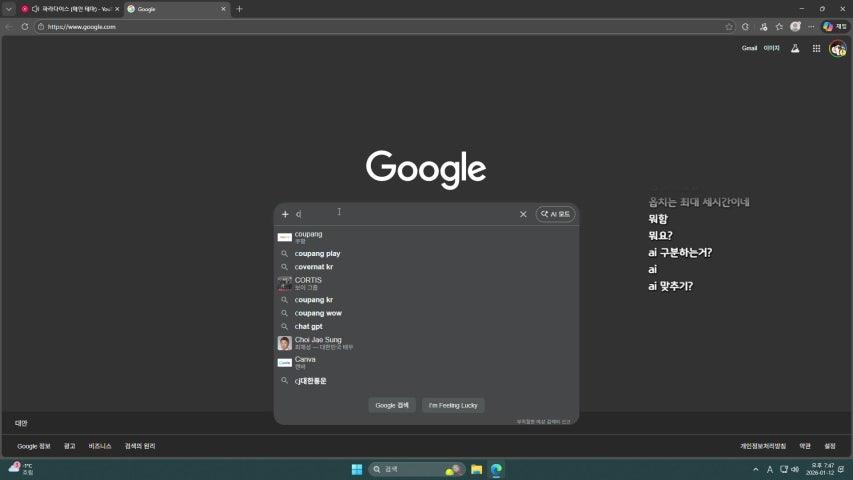The width and height of the screenshot is (853, 480).
Task: Switch the IME input mode A indicator
Action: point(770,469)
